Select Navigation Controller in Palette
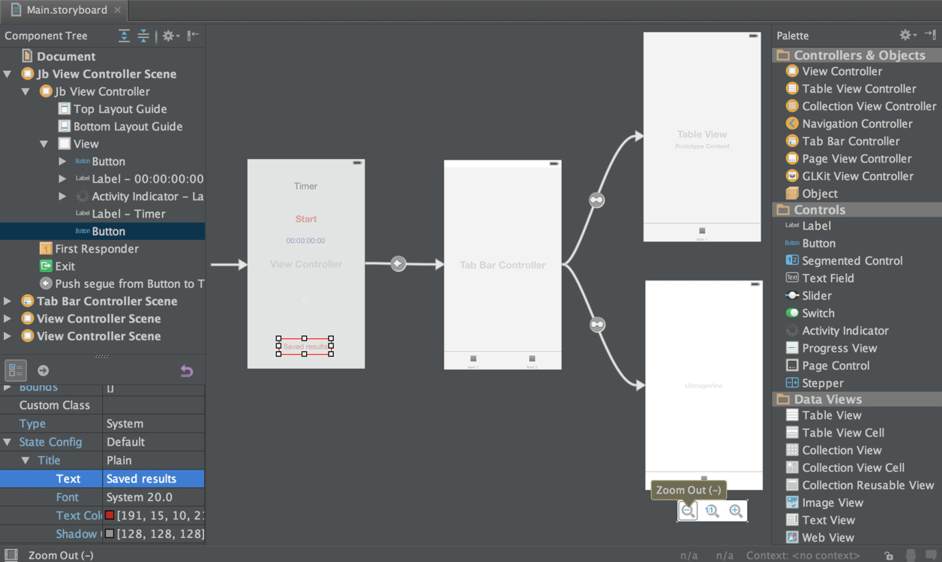Image resolution: width=942 pixels, height=562 pixels. [849, 124]
